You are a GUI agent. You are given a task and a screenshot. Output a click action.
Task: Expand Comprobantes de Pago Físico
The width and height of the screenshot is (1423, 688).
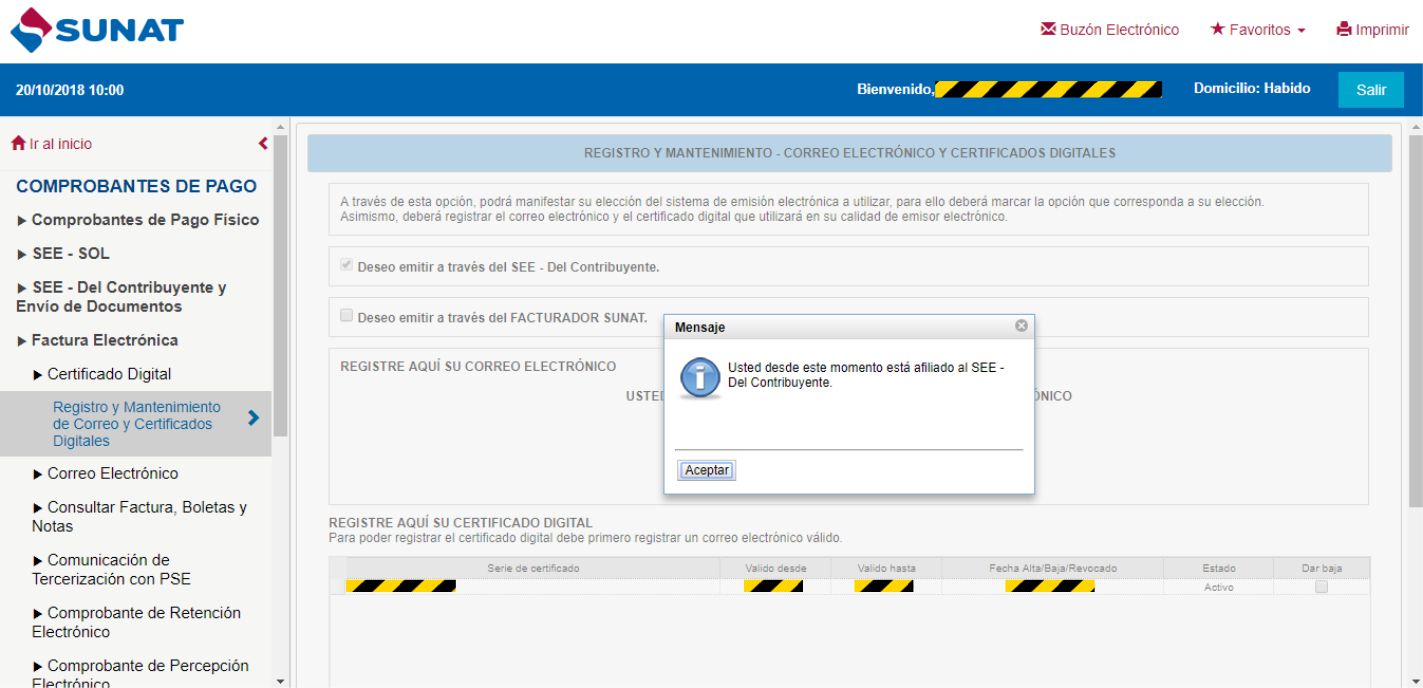[138, 220]
